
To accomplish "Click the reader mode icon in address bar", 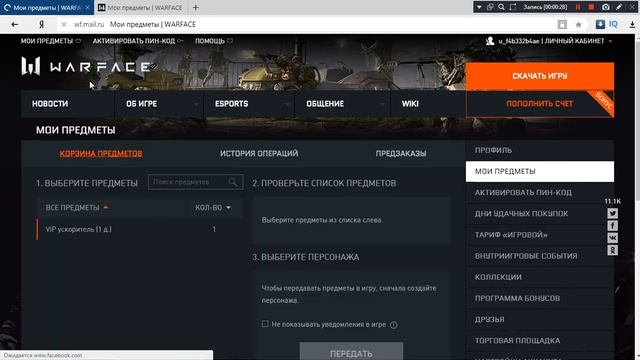I will pos(562,24).
